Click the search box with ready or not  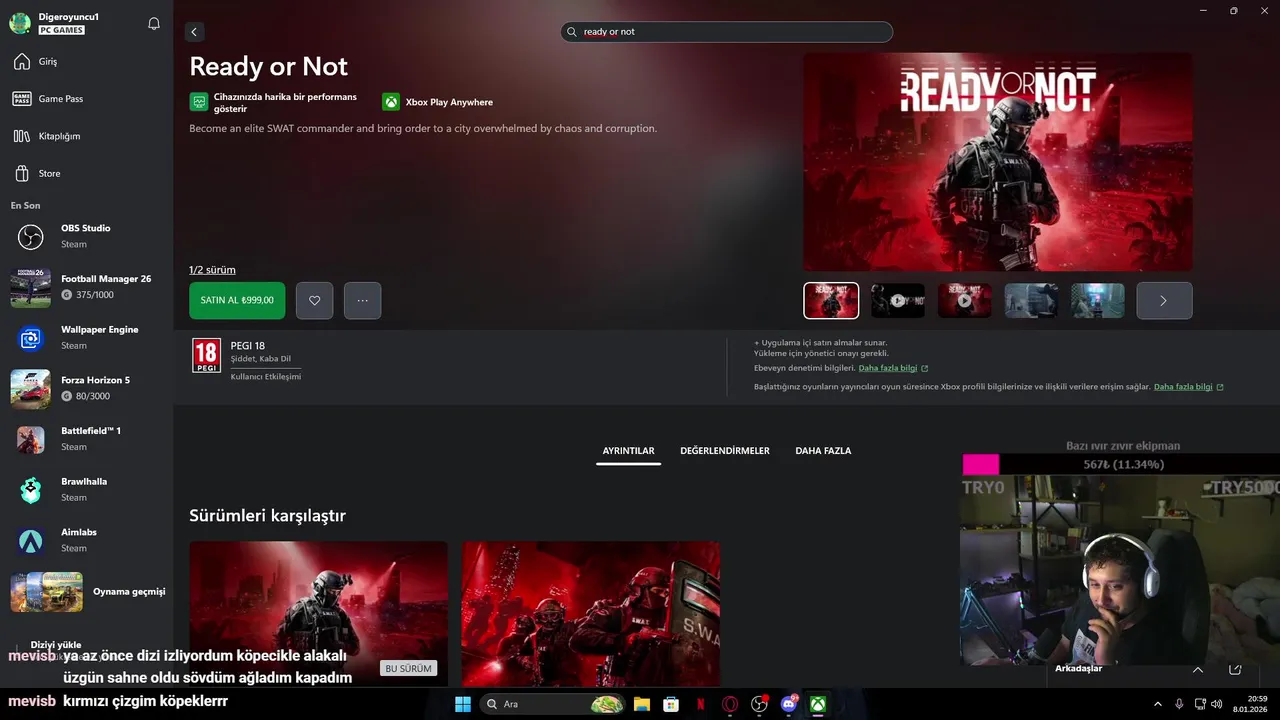[x=726, y=32]
